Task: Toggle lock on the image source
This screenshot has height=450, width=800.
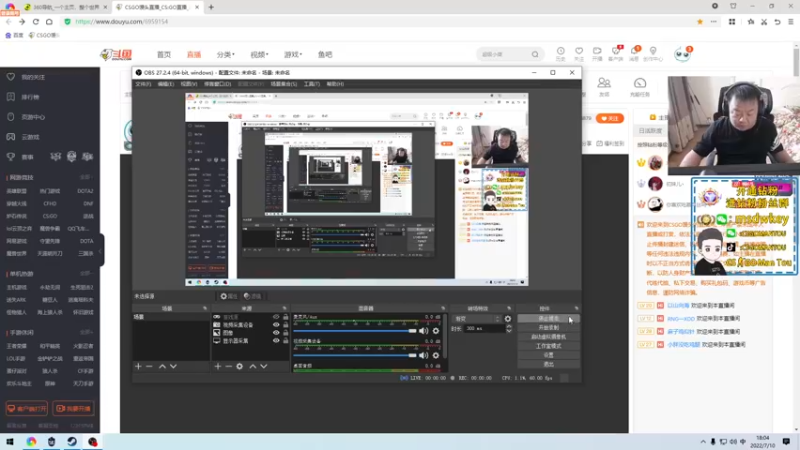Action: 286,333
